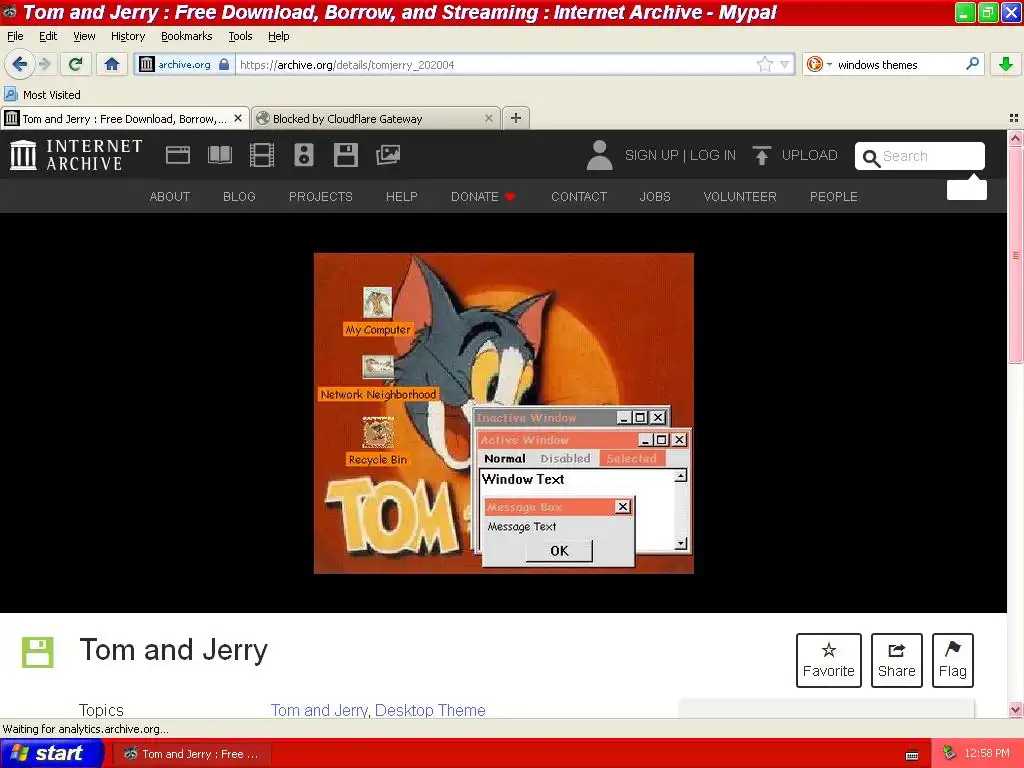Click the upload arrow icon
Screen dimensions: 1024x768
point(761,155)
